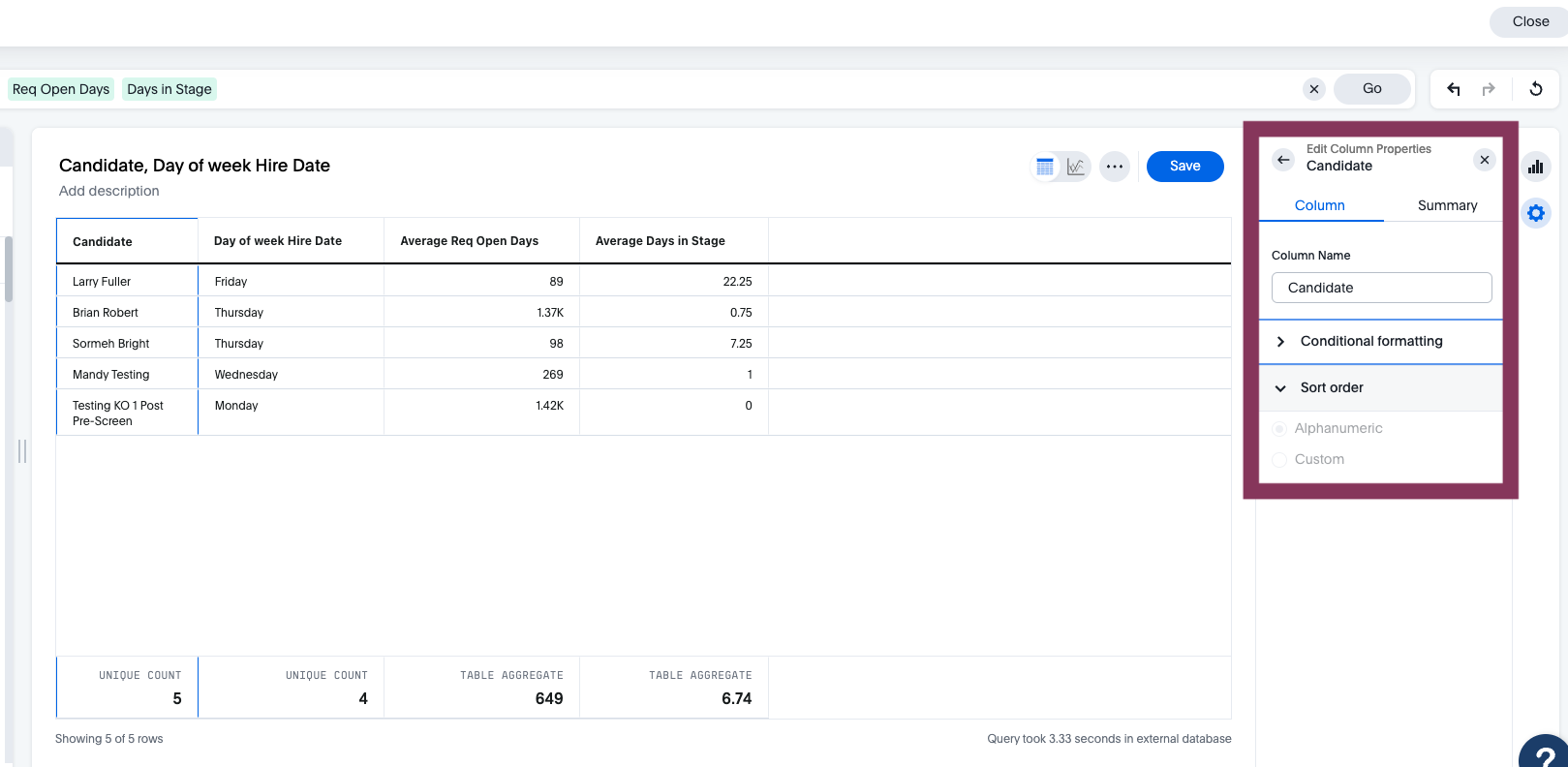The width and height of the screenshot is (1568, 767).
Task: Click the title Candidate, Day of week Hire Date
Action: pyautogui.click(x=195, y=166)
